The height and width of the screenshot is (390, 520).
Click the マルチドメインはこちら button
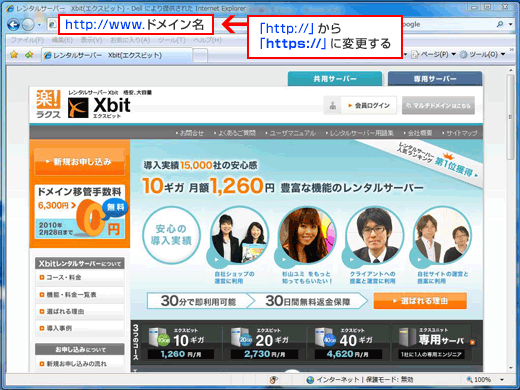[438, 106]
